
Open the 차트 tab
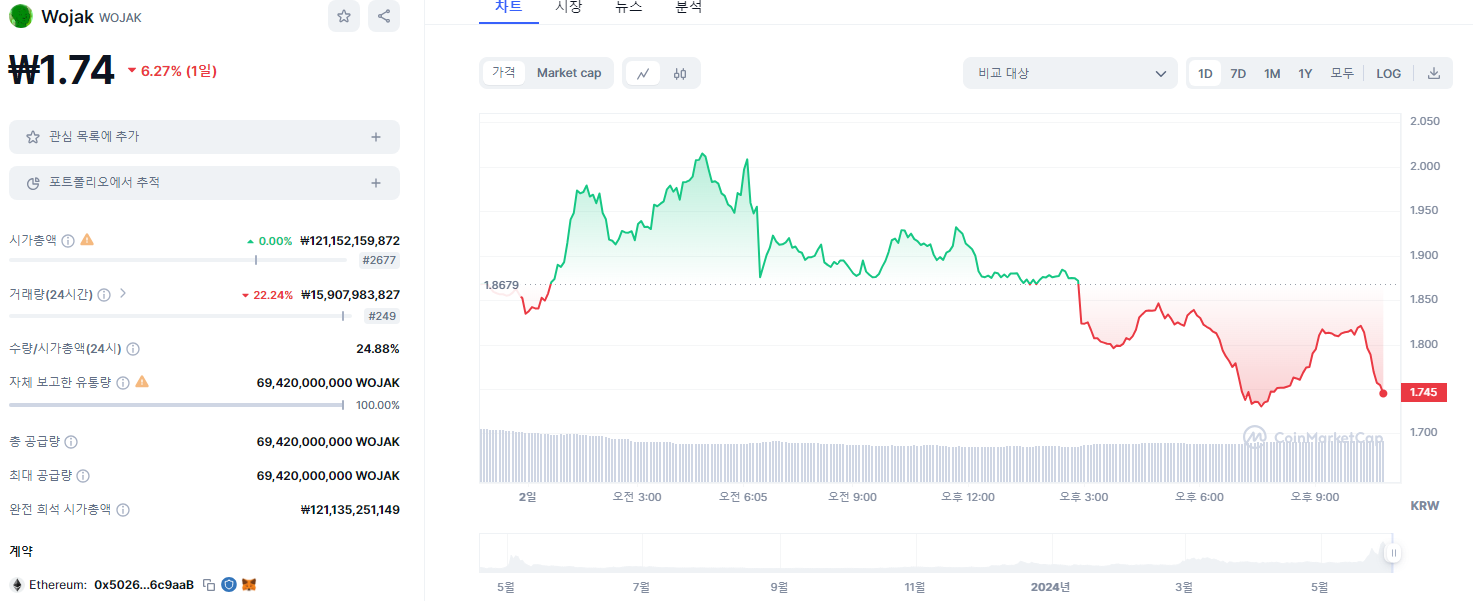(x=508, y=7)
